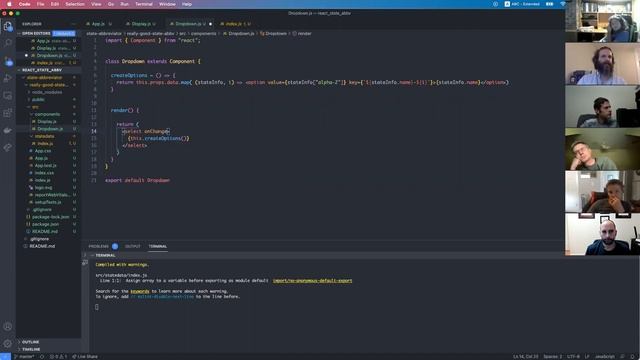Switch to the Problems panel tab
Viewport: 640px width, 360px height.
[x=98, y=247]
